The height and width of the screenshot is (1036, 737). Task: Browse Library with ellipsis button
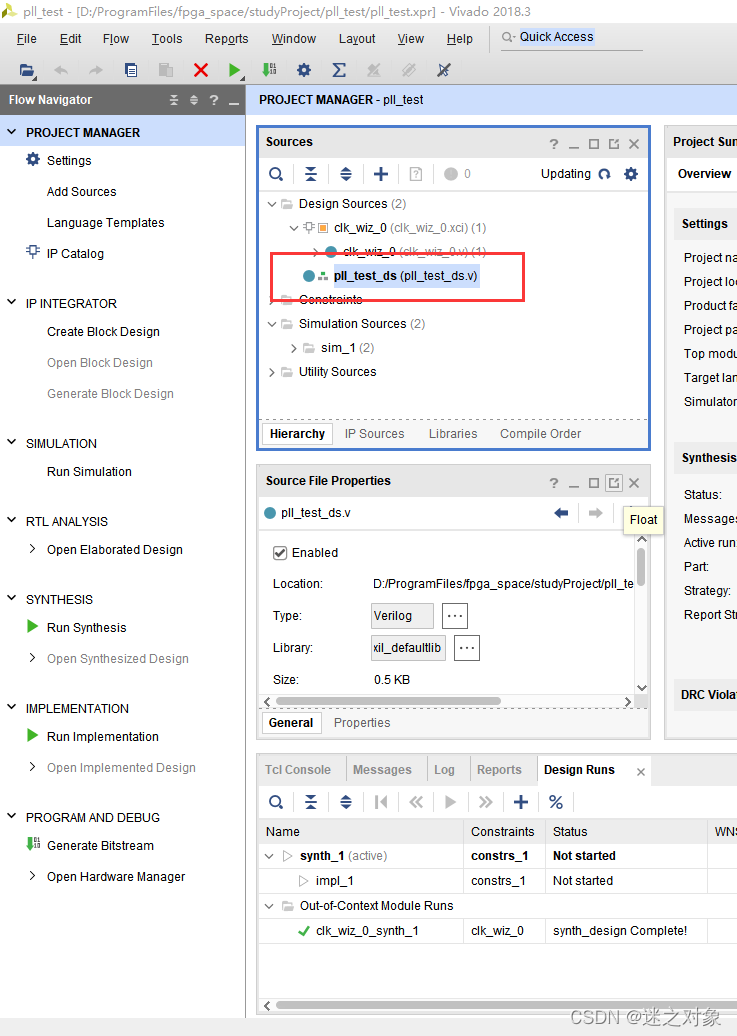[467, 648]
